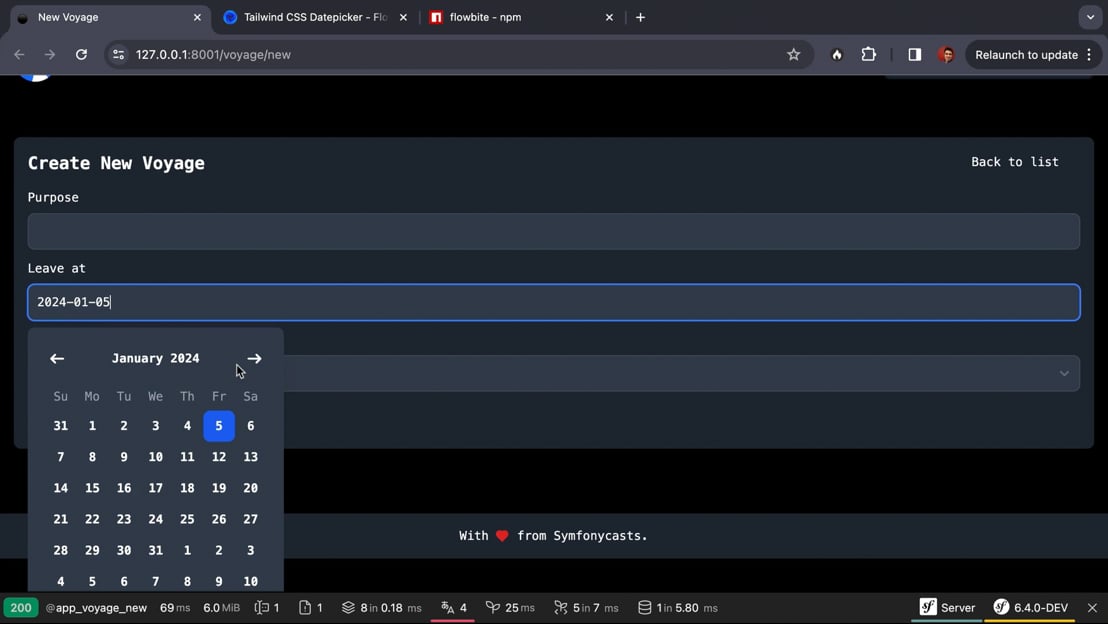The image size is (1108, 624).
Task: Choose January 31 in the calendar
Action: coord(155,551)
